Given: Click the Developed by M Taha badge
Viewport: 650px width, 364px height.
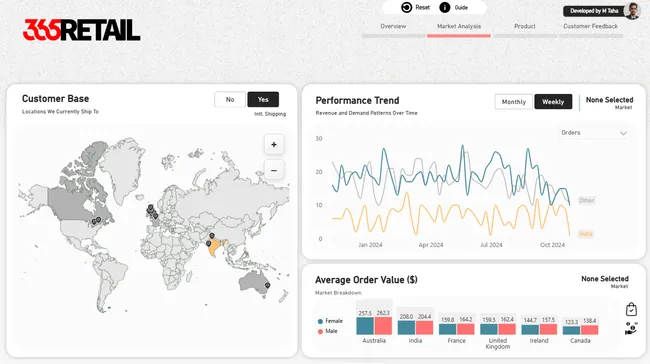Looking at the screenshot, I should [x=594, y=11].
